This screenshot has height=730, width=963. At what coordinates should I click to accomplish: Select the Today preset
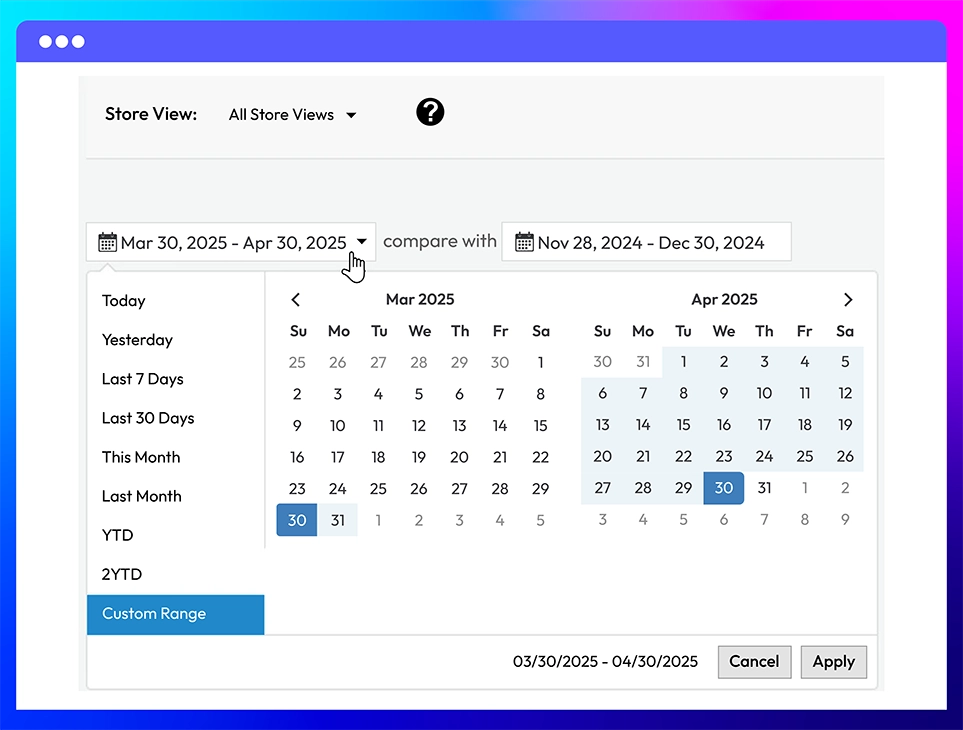(123, 301)
